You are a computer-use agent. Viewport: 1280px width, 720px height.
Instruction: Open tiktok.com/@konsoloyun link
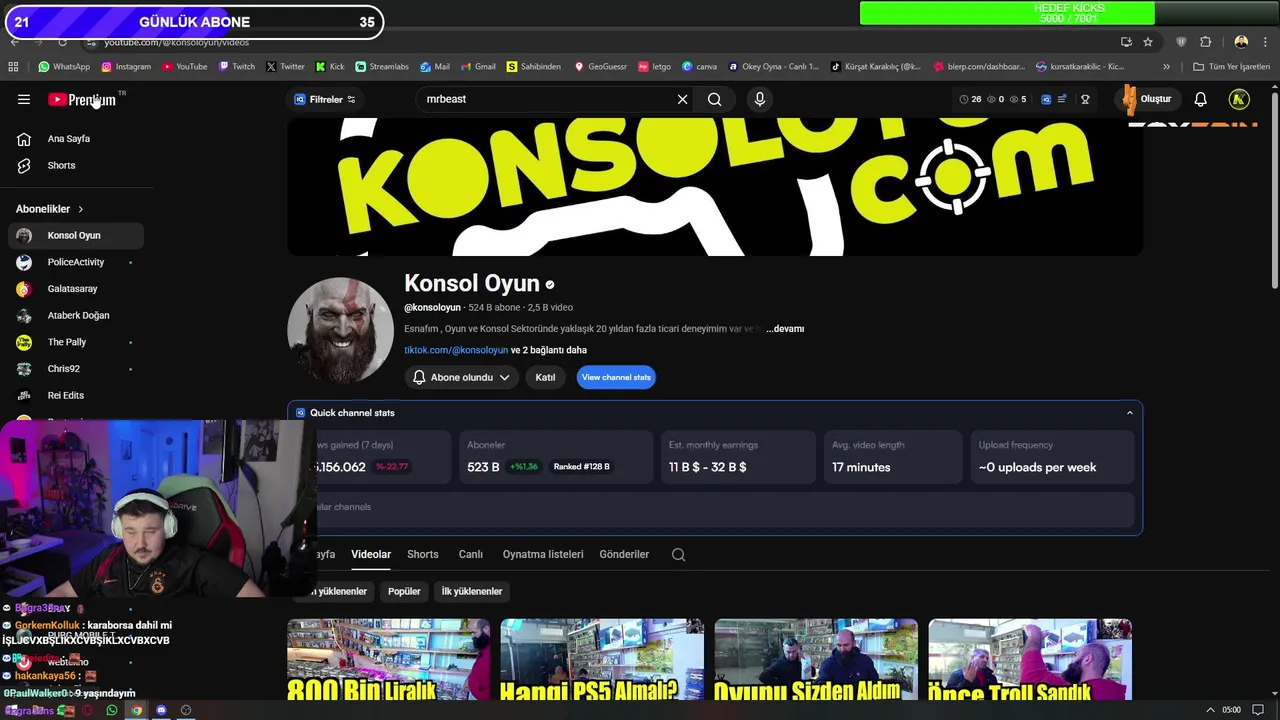pyautogui.click(x=456, y=350)
